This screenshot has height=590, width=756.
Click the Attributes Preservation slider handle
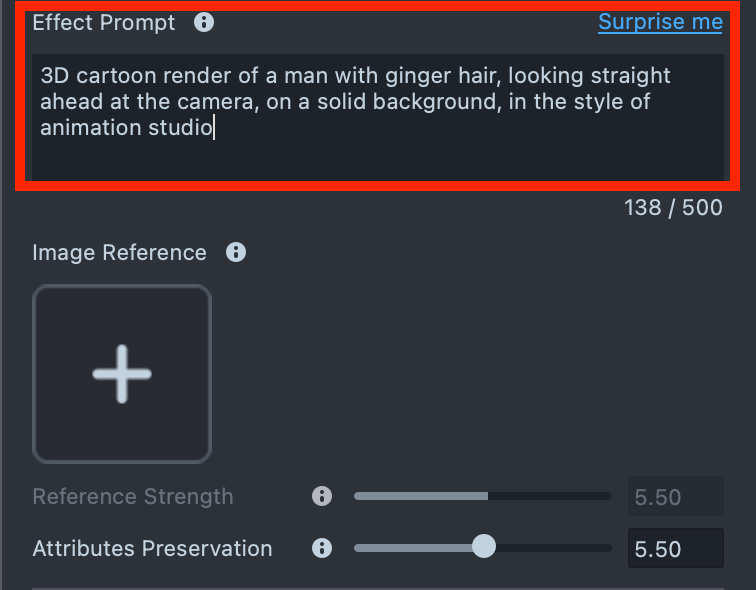tap(483, 546)
